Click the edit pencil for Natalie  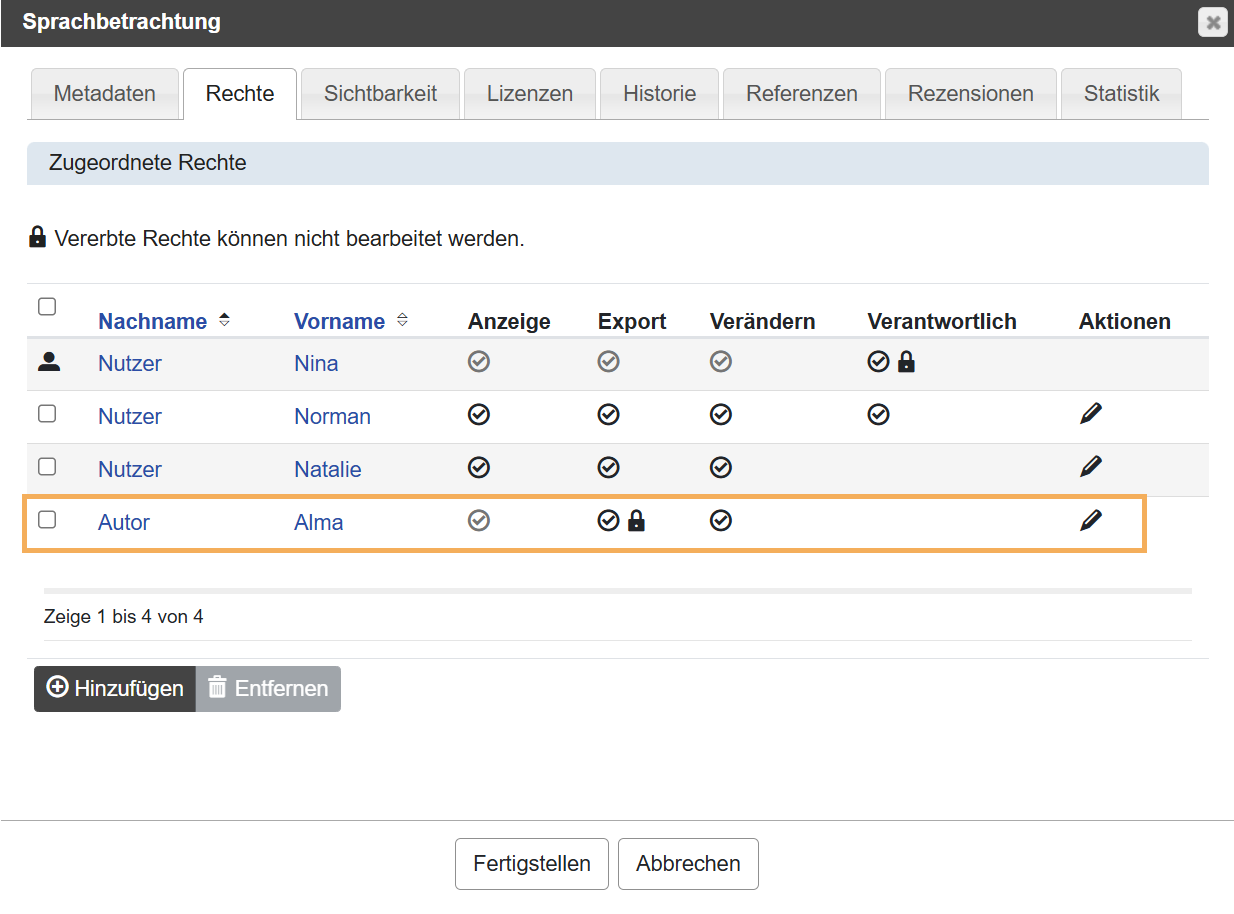(1091, 467)
